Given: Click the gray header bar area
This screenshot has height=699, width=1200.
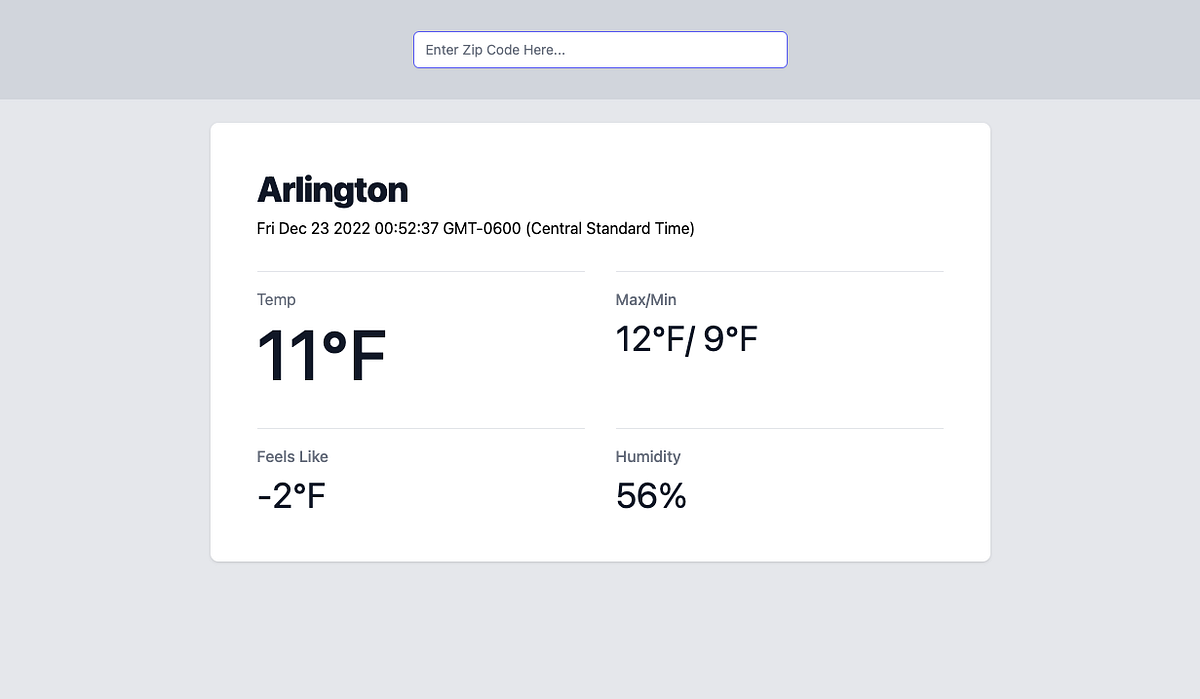Looking at the screenshot, I should pyautogui.click(x=150, y=50).
